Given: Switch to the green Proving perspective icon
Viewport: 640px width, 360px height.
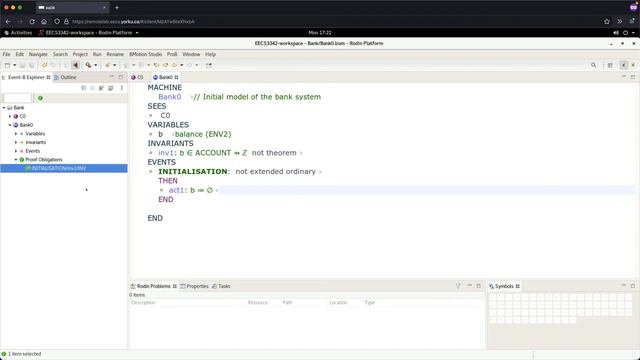Looking at the screenshot, I should (633, 65).
